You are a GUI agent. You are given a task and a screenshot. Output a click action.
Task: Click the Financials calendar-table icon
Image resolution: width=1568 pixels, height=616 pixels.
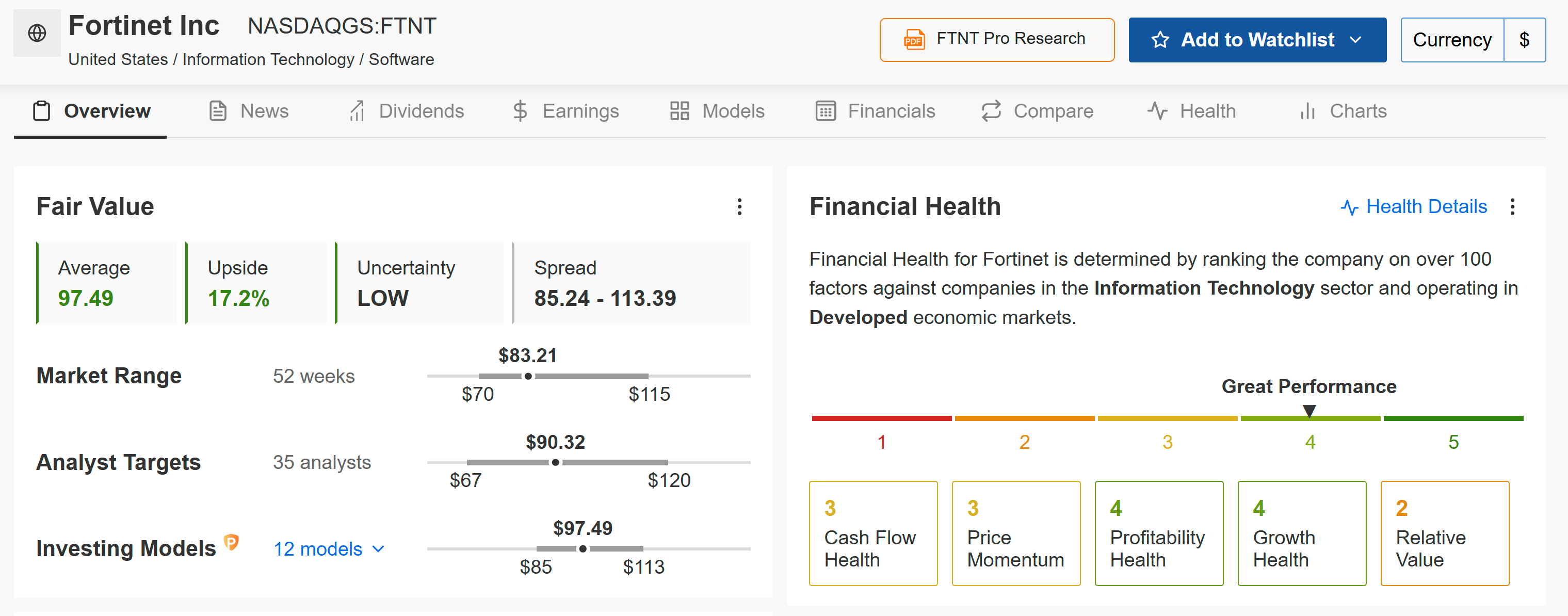(826, 111)
